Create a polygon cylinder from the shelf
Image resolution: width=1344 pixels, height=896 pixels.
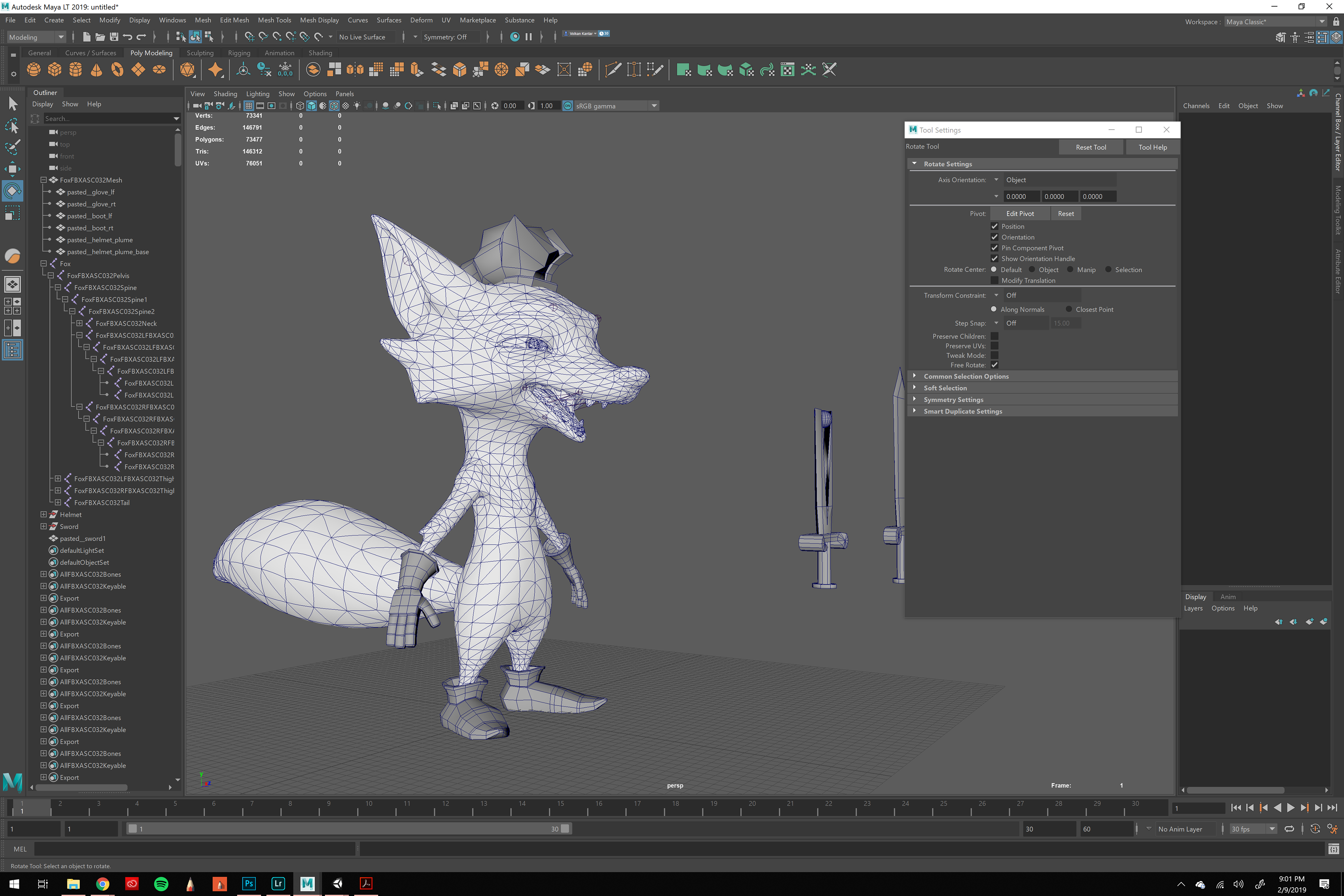[76, 70]
